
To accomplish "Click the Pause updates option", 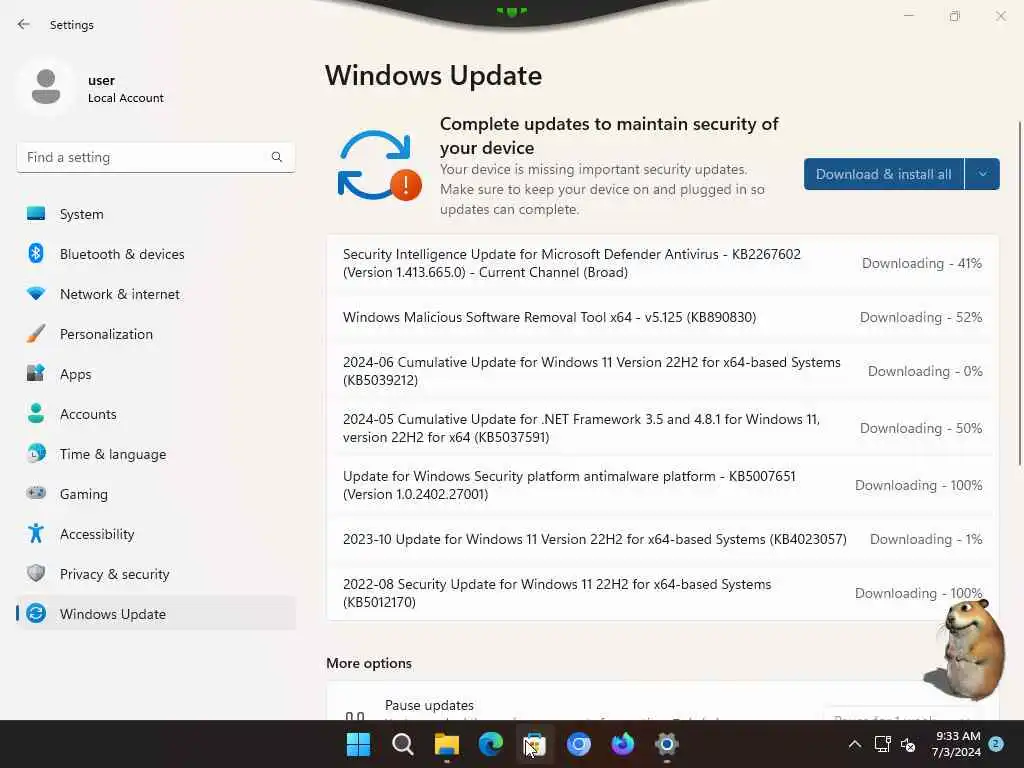I will click(662, 702).
